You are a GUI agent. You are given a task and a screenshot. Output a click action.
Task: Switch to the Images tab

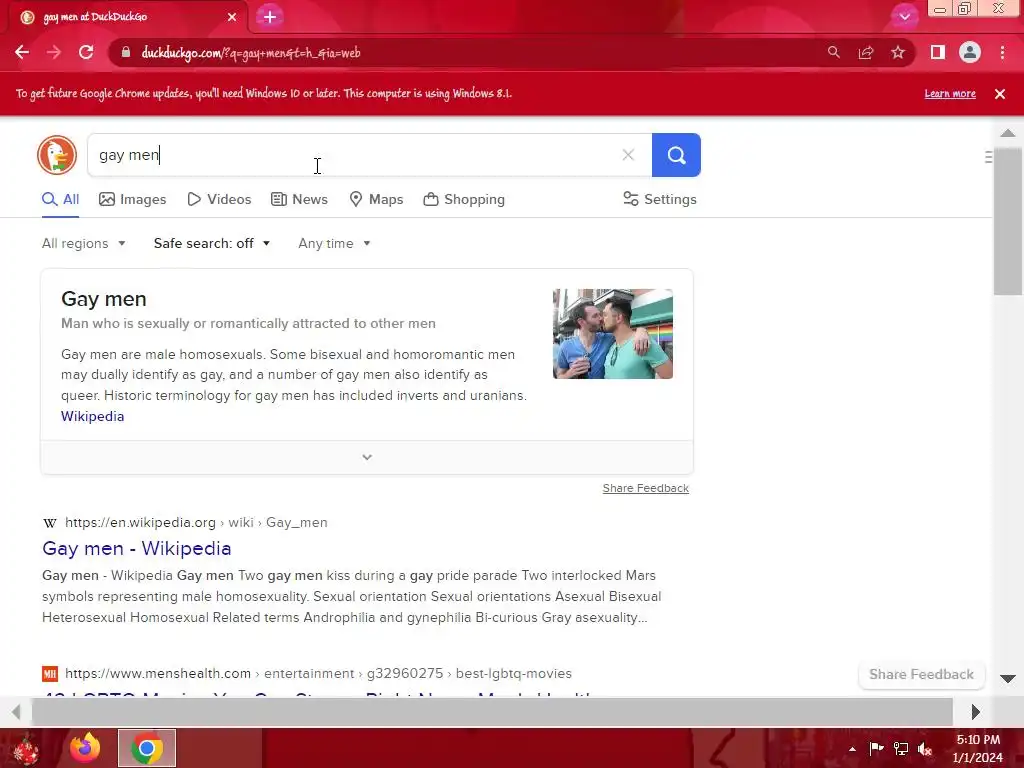coord(133,199)
